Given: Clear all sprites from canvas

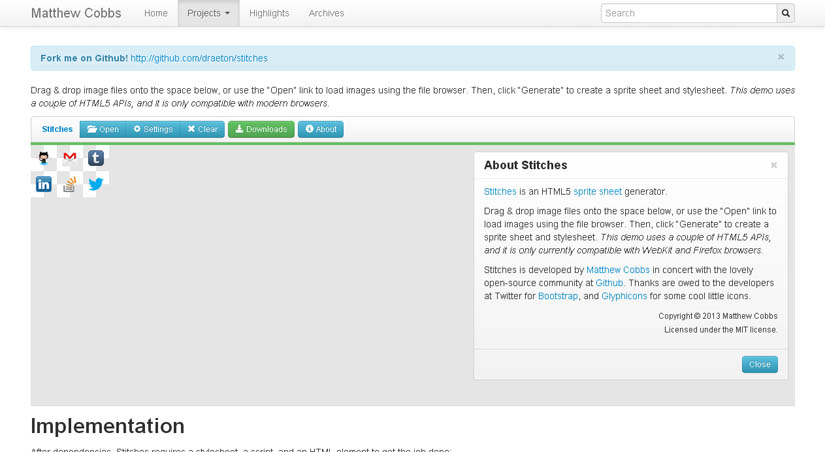Looking at the screenshot, I should 203,129.
